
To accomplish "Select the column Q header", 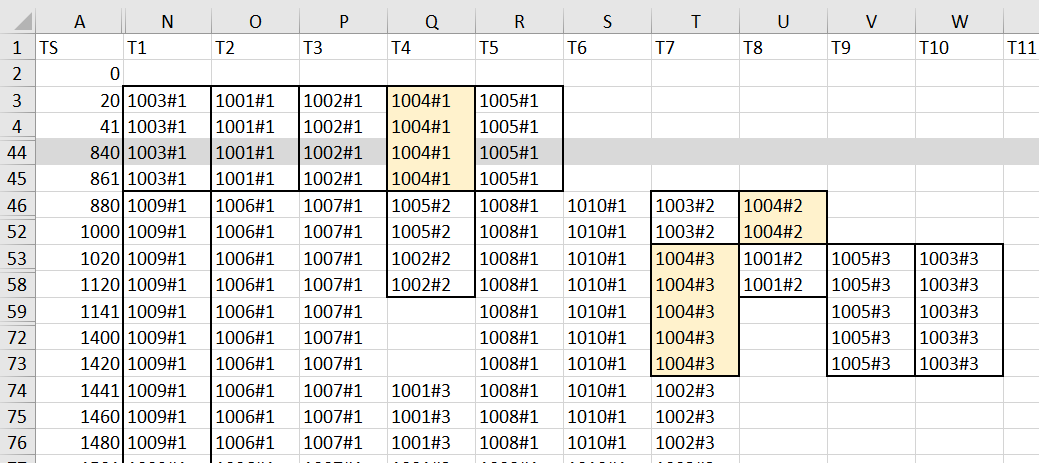I will point(431,18).
